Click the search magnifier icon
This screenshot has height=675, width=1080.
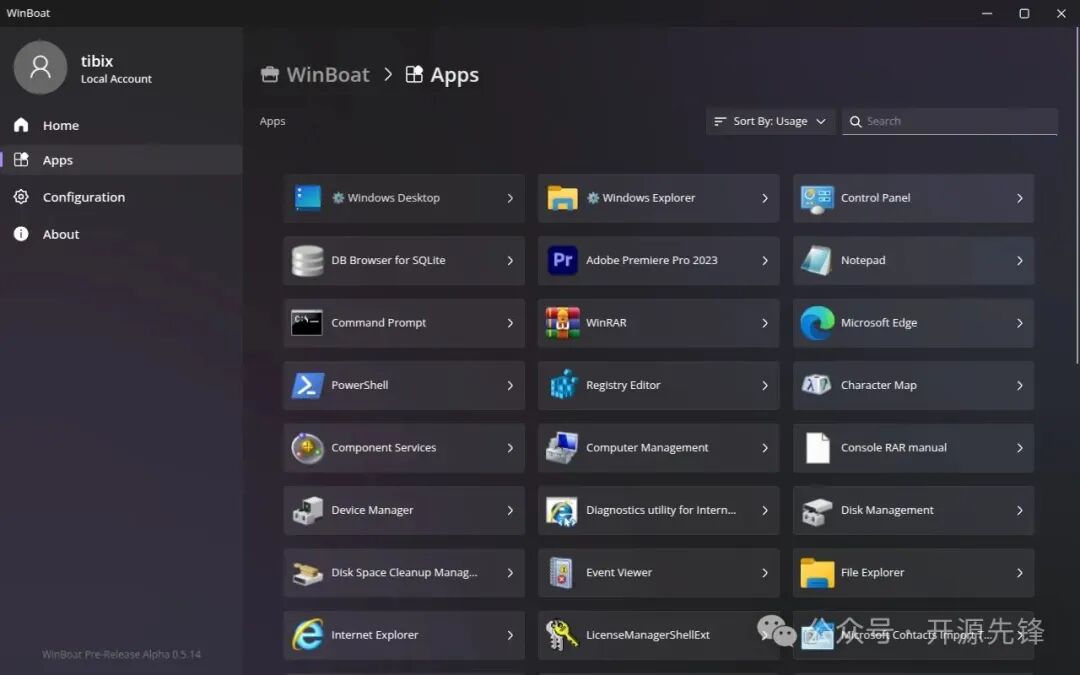(855, 122)
